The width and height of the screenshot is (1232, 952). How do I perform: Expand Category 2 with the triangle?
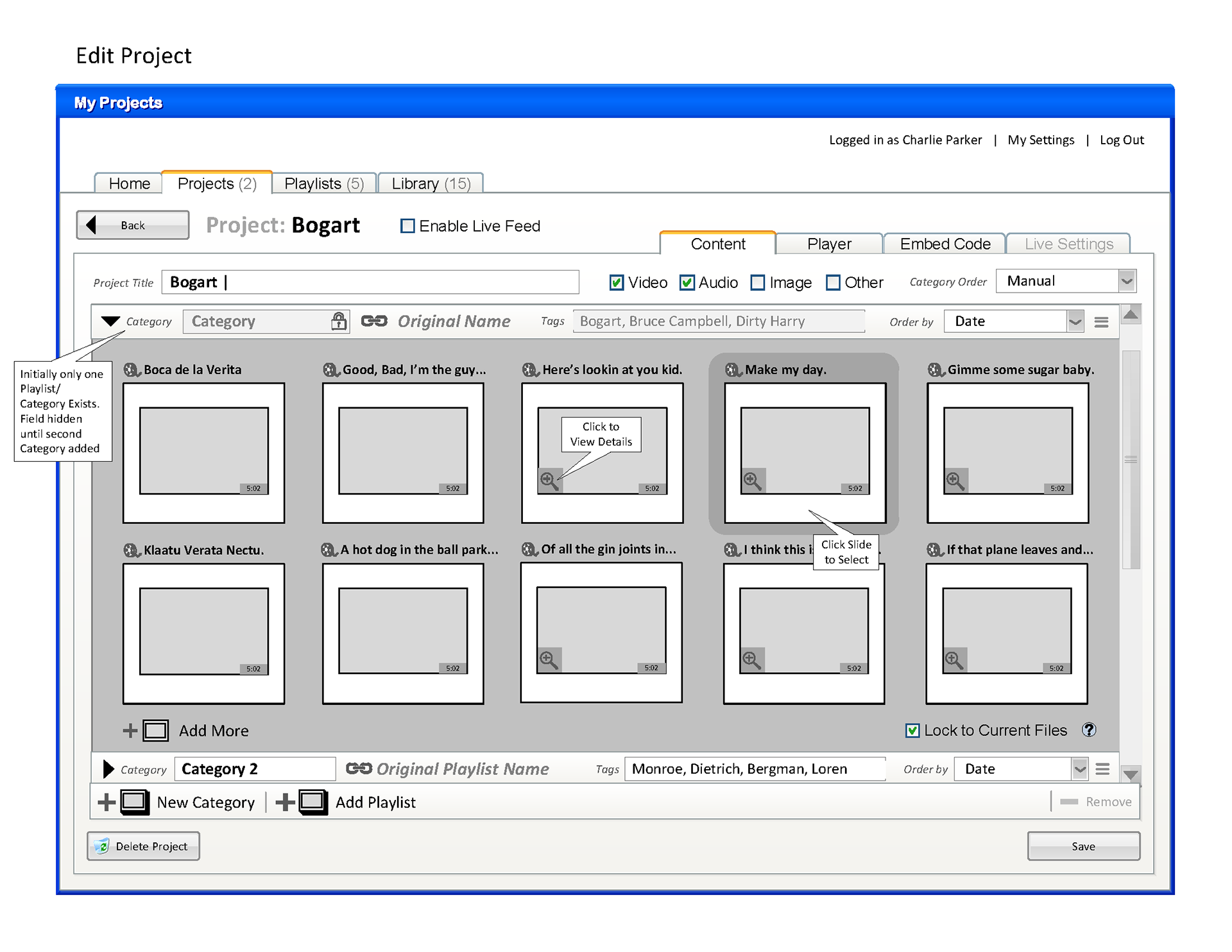click(108, 769)
